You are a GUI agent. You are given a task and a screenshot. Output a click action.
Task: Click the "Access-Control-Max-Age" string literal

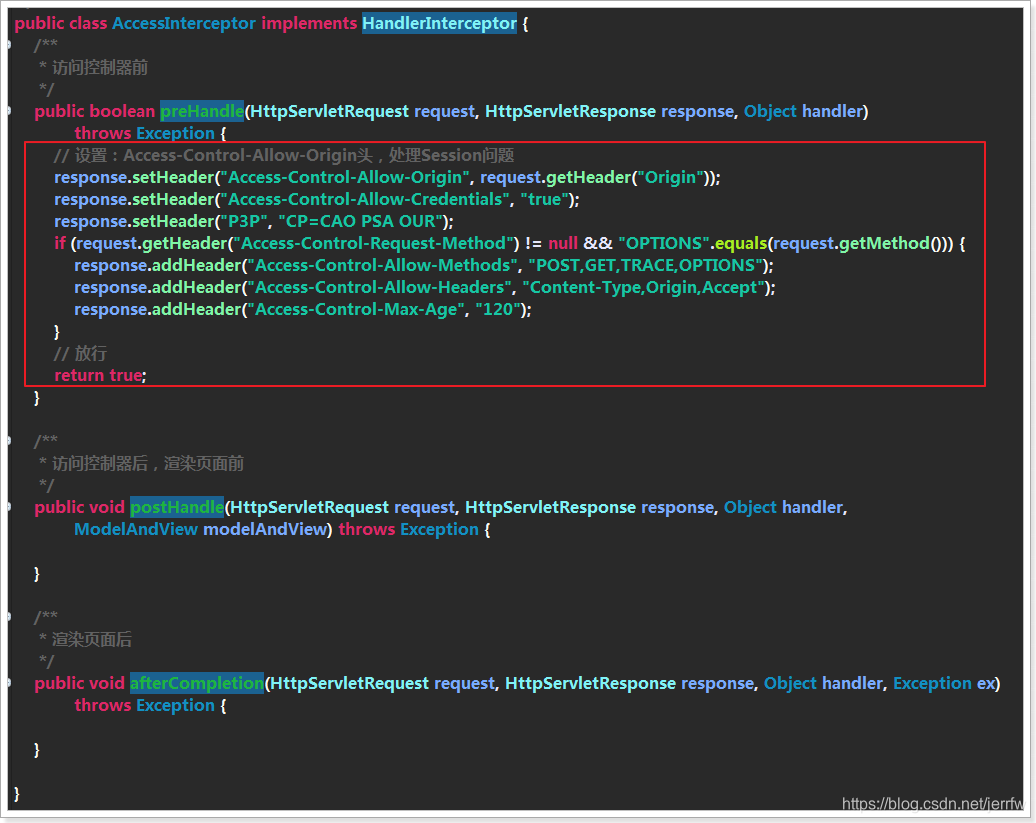click(x=357, y=309)
